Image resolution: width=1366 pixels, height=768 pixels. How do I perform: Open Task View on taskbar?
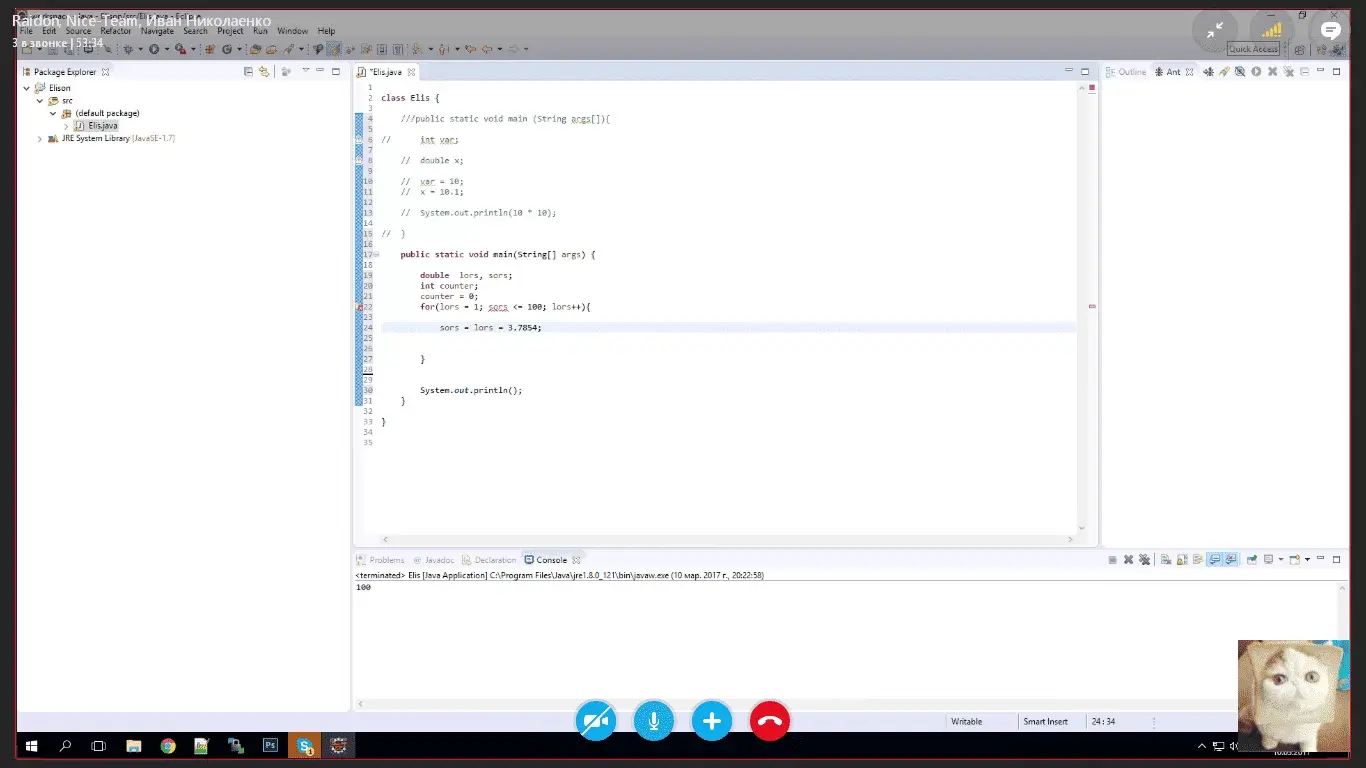tap(99, 746)
